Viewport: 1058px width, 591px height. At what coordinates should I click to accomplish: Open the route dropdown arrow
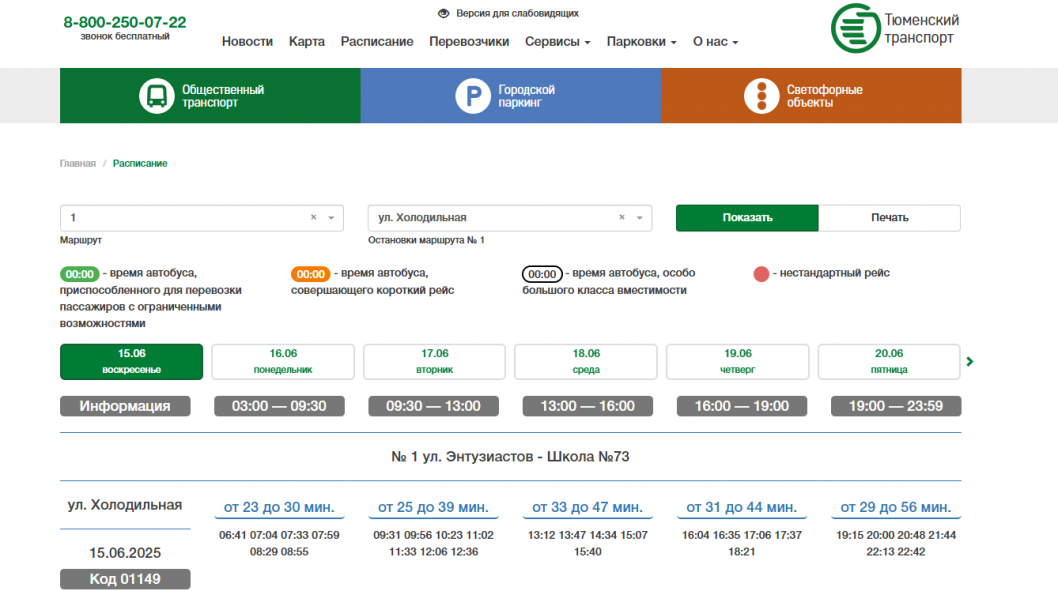point(332,217)
